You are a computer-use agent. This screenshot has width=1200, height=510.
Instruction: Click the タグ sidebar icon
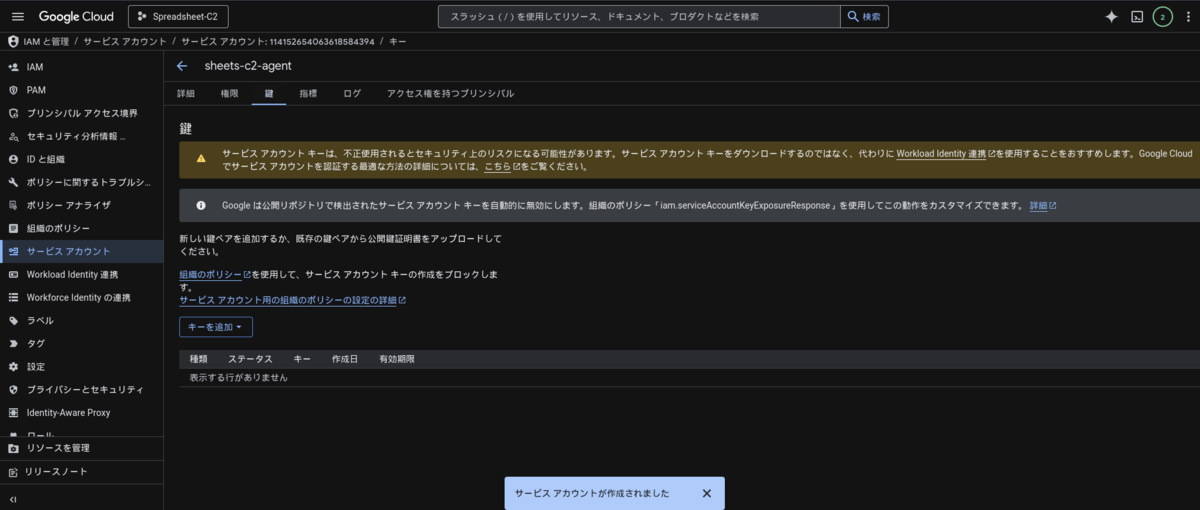pos(13,344)
